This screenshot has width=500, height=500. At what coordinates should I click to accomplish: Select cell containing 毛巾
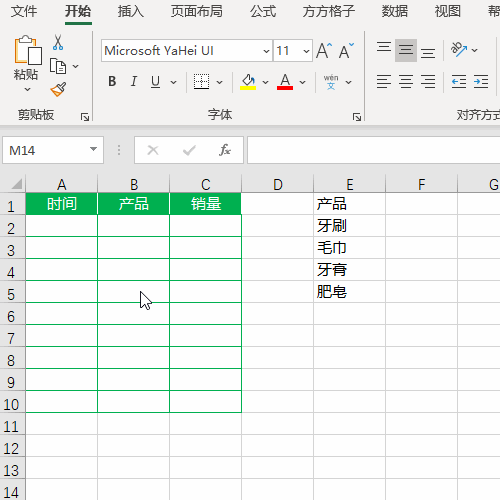(x=349, y=248)
